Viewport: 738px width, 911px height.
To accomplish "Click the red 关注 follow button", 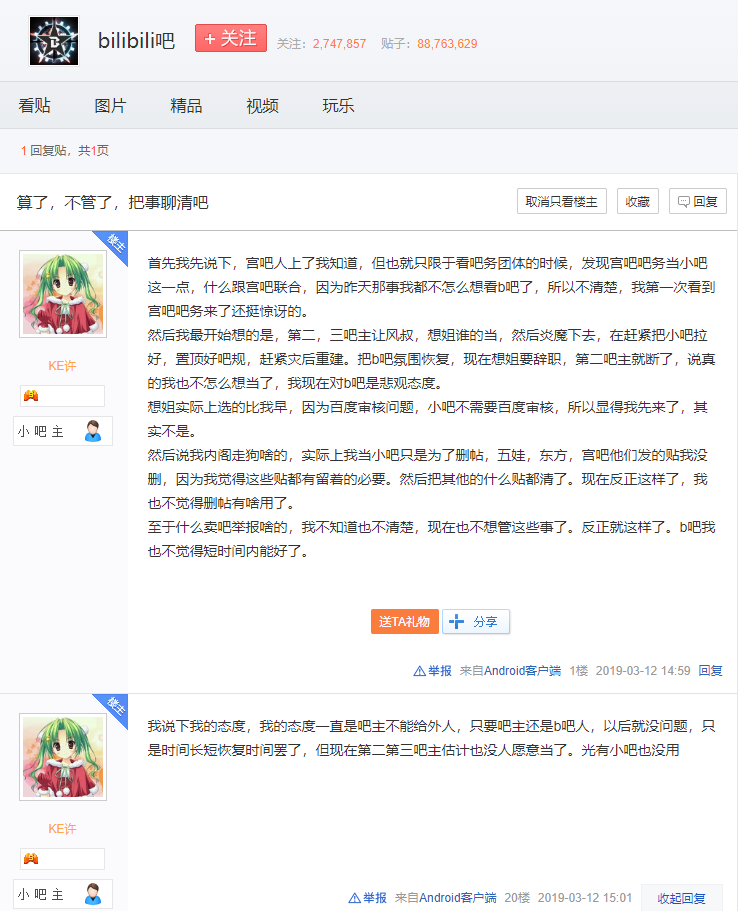I will (230, 39).
